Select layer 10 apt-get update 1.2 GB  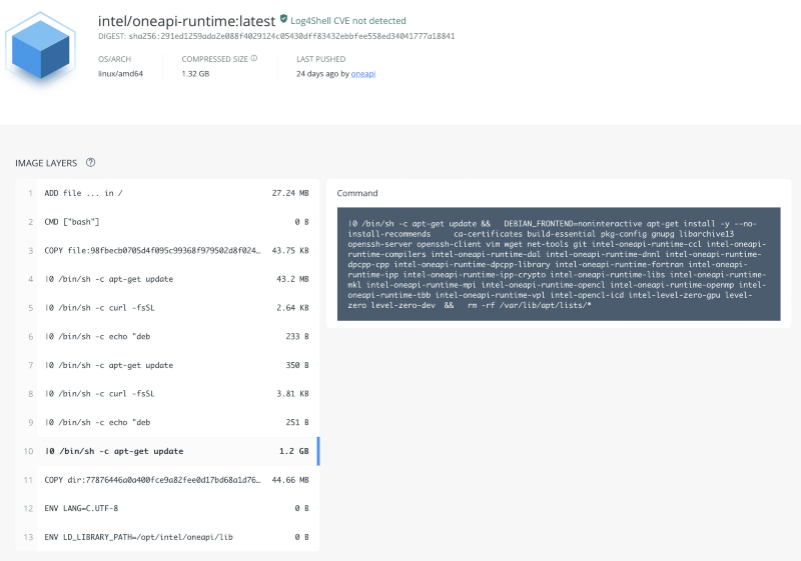[167, 451]
